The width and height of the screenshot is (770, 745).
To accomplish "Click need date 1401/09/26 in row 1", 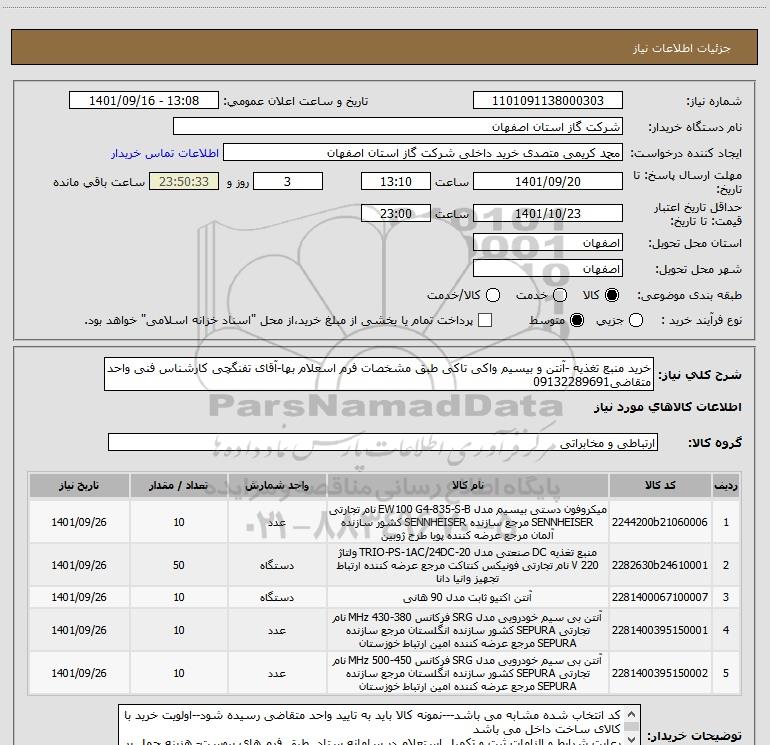I will coord(79,522).
